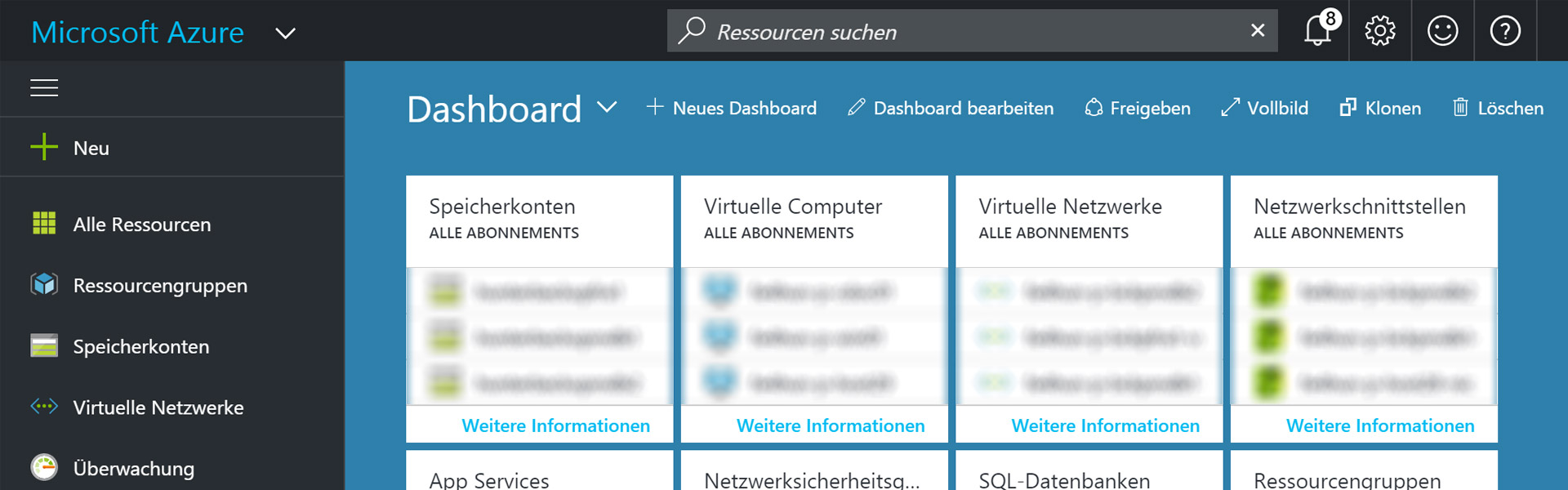1568x490 pixels.
Task: Click ALLE ABONNEMENTS under Virtuelle Computer
Action: 779,233
